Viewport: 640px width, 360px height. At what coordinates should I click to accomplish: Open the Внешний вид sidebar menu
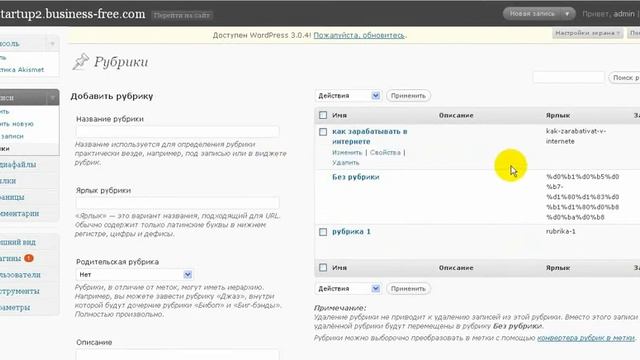click(18, 242)
